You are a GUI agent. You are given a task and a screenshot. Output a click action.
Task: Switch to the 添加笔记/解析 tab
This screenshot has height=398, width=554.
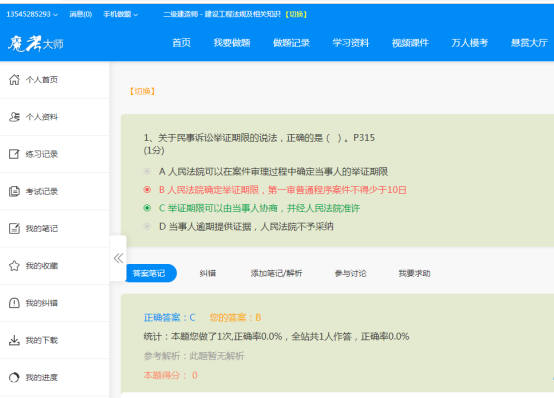point(276,273)
